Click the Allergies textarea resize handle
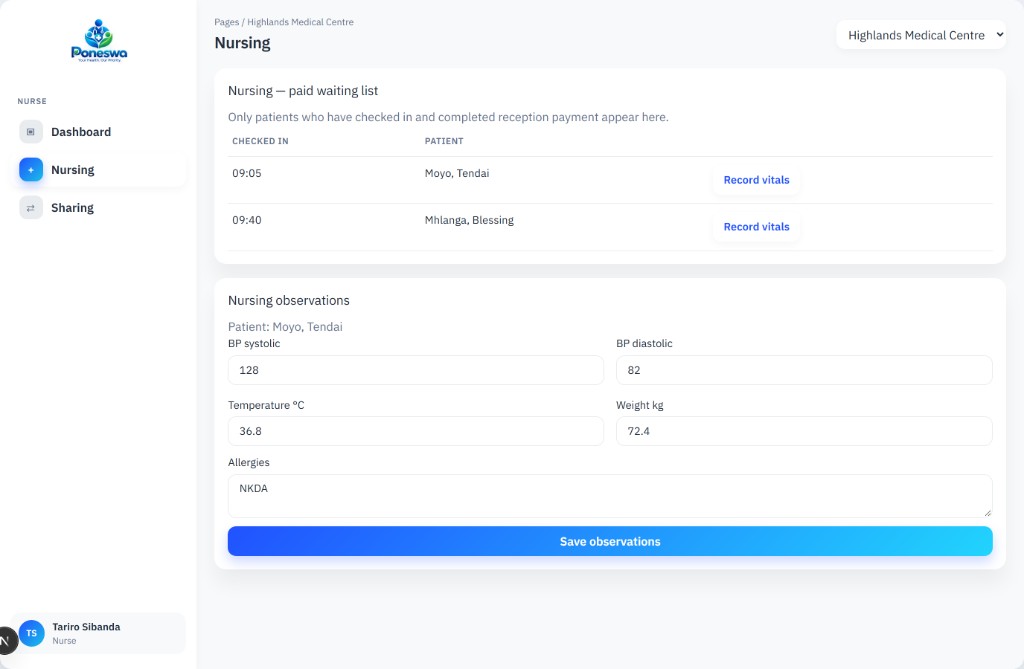This screenshot has width=1024, height=669. (987, 513)
